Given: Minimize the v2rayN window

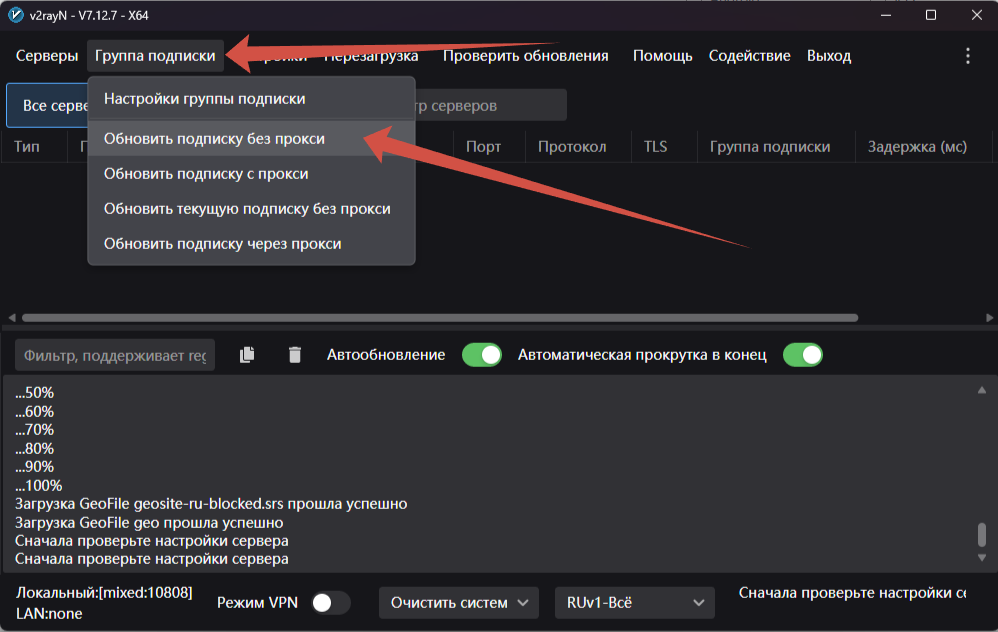Looking at the screenshot, I should pos(885,15).
